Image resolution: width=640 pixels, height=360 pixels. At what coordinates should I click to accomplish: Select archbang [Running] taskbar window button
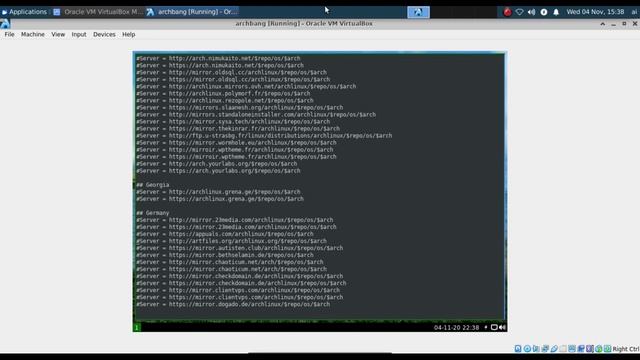(x=192, y=12)
